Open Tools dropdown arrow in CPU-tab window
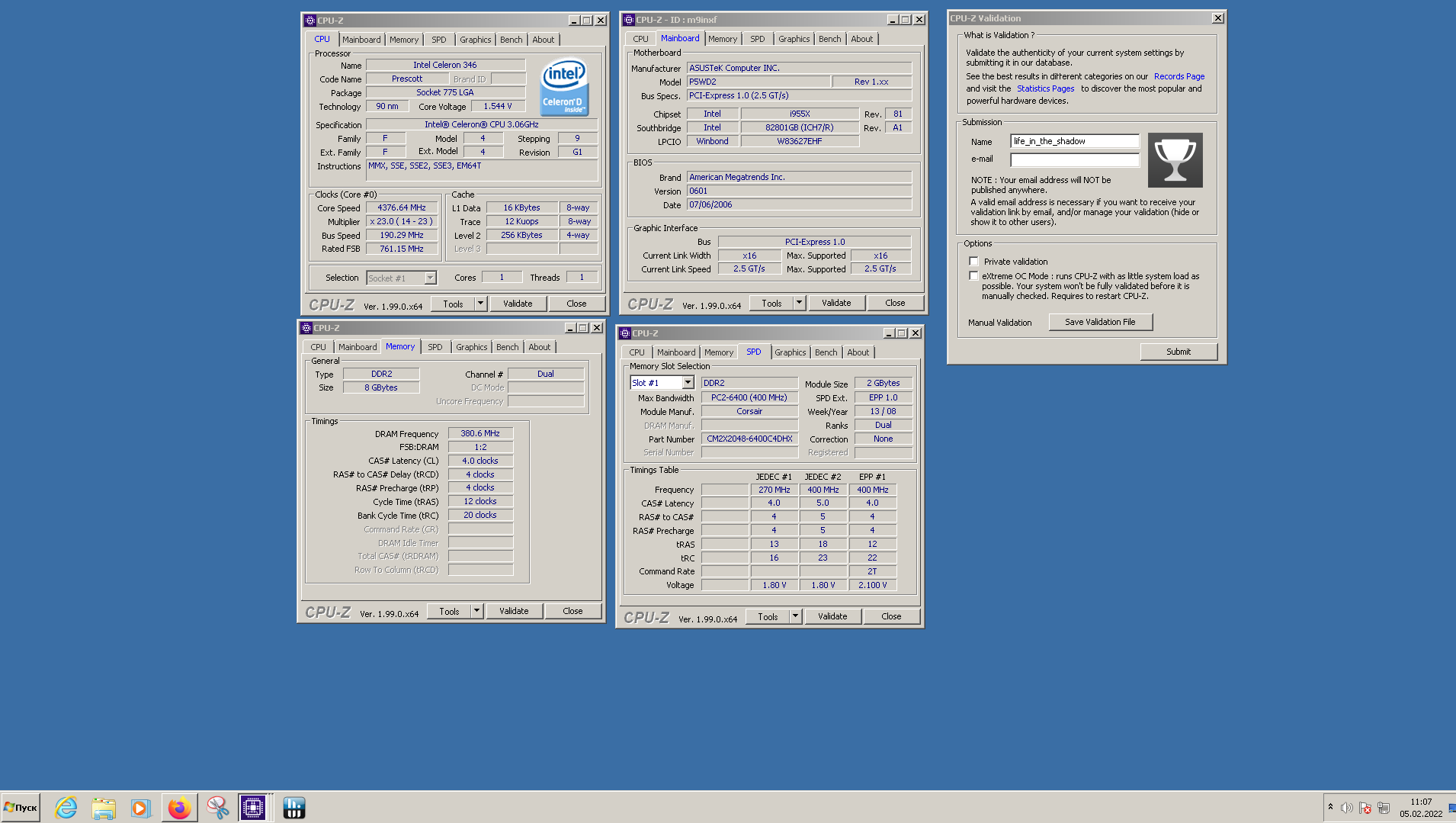 [480, 304]
